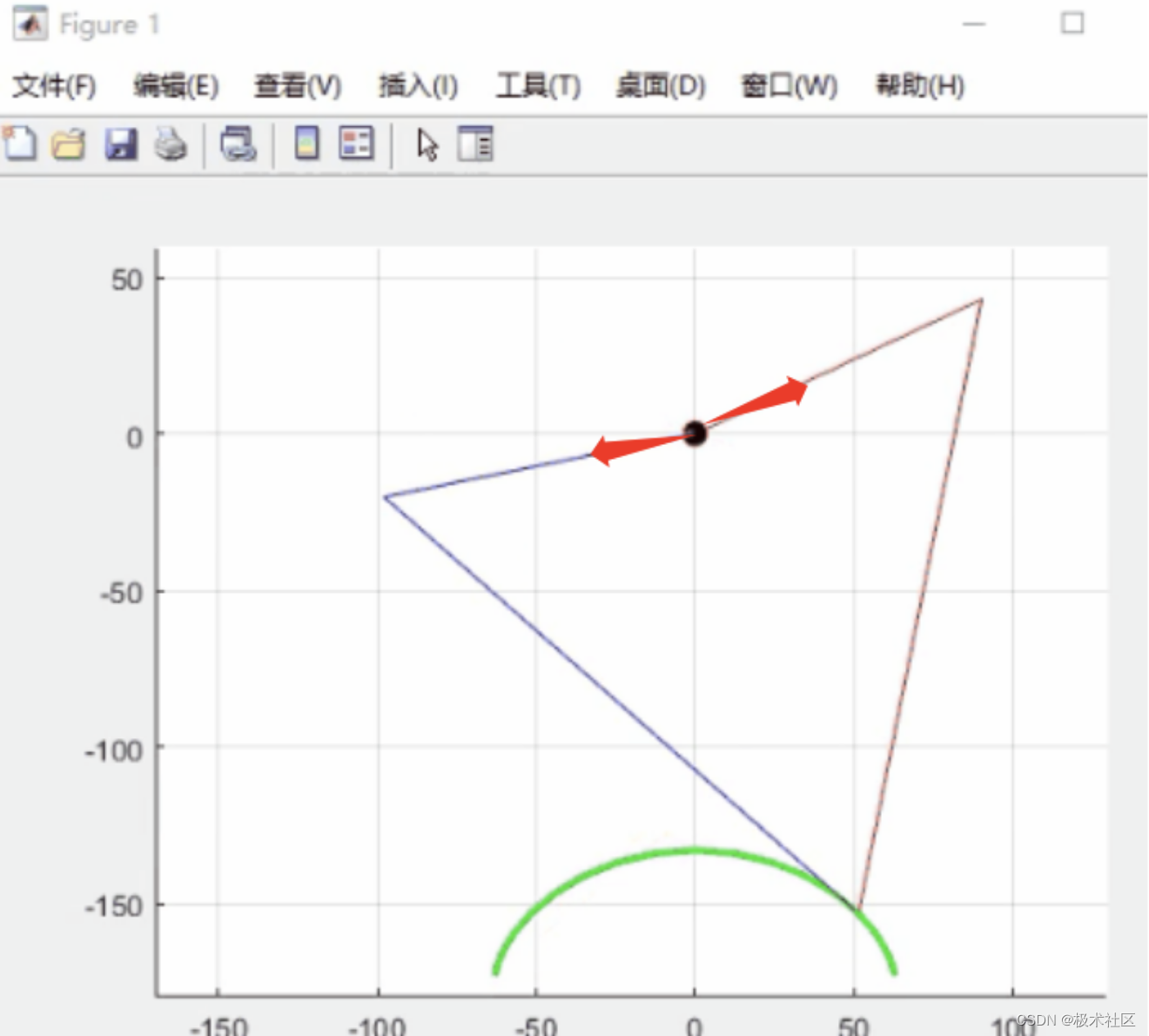Viewport: 1149px width, 1036px height.
Task: Open the 查看(V) menu
Action: 298,86
